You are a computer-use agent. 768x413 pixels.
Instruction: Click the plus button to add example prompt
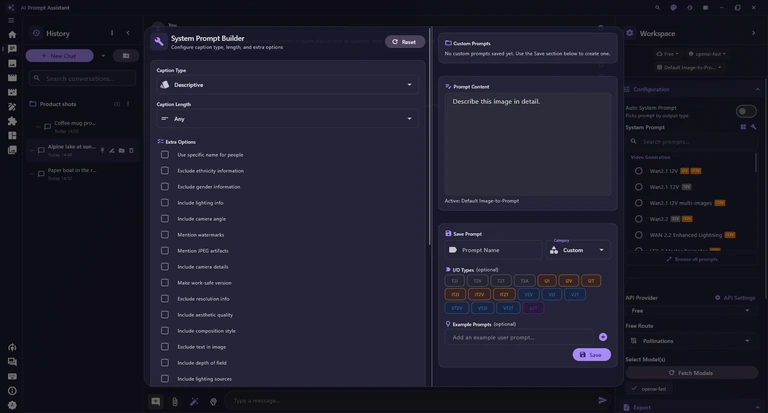[603, 337]
